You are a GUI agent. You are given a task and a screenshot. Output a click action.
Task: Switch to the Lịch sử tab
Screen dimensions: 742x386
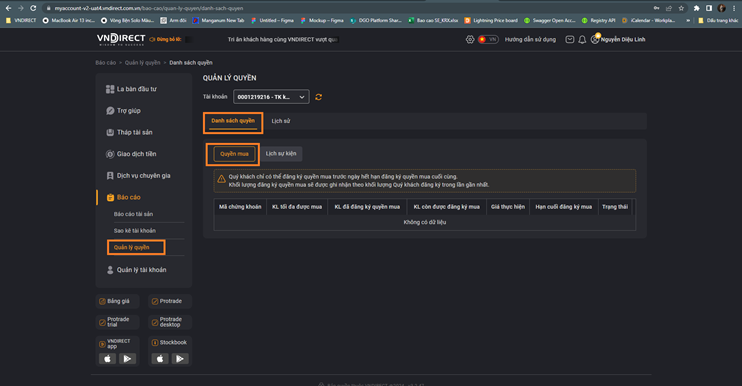click(281, 121)
